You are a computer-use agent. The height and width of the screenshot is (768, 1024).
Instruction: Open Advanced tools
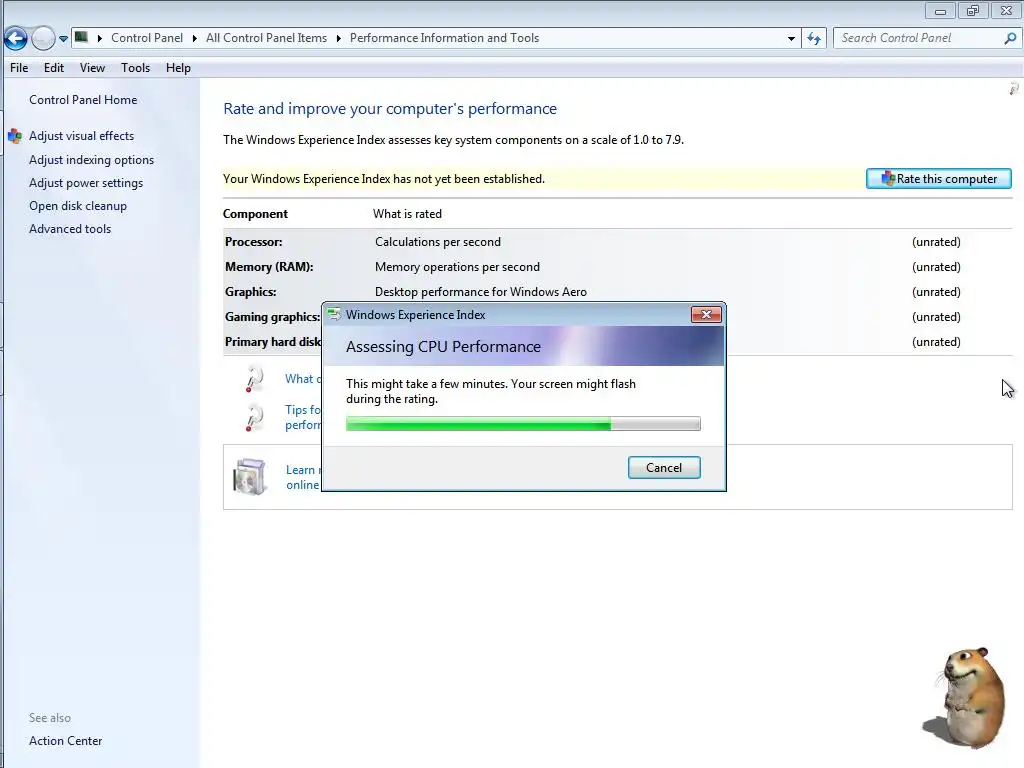pos(70,229)
